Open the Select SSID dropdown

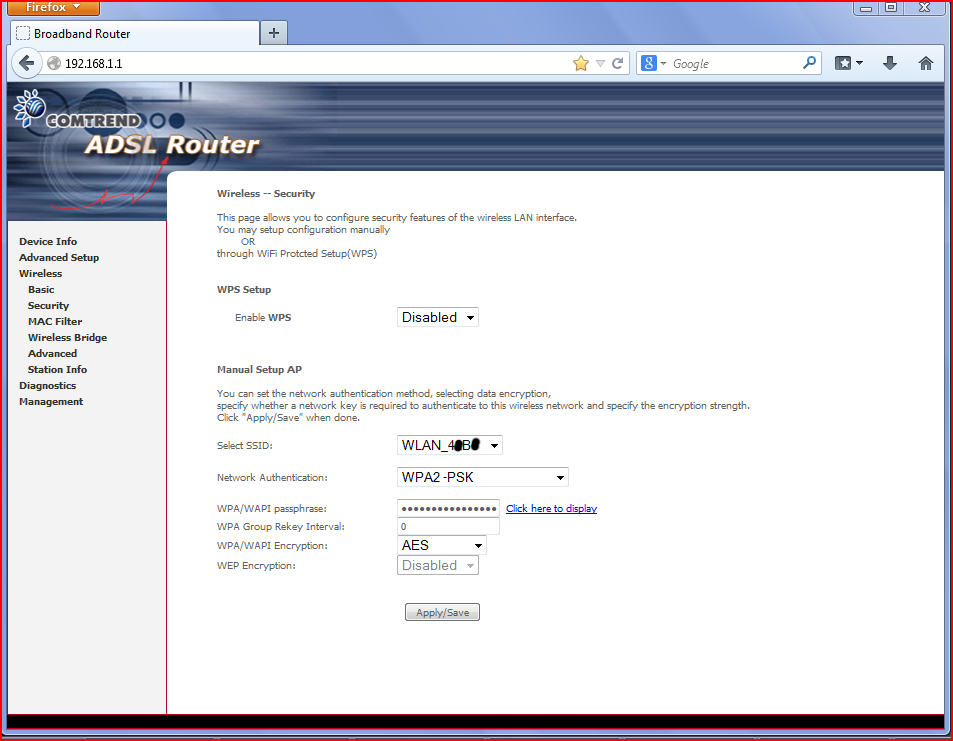coord(450,445)
